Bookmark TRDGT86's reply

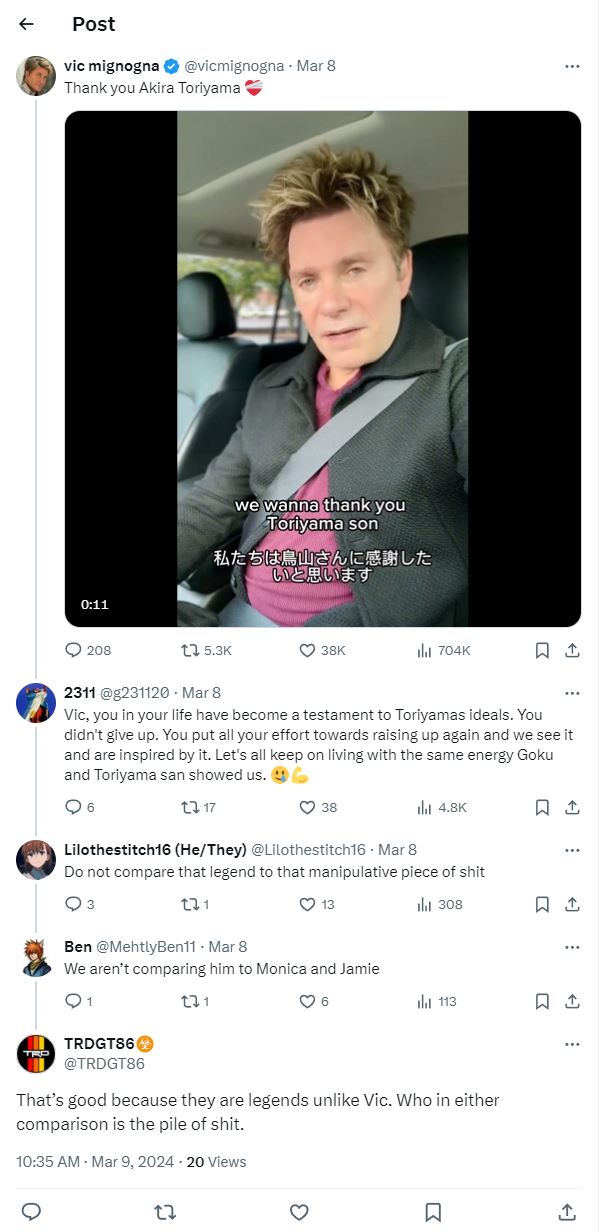434,1212
